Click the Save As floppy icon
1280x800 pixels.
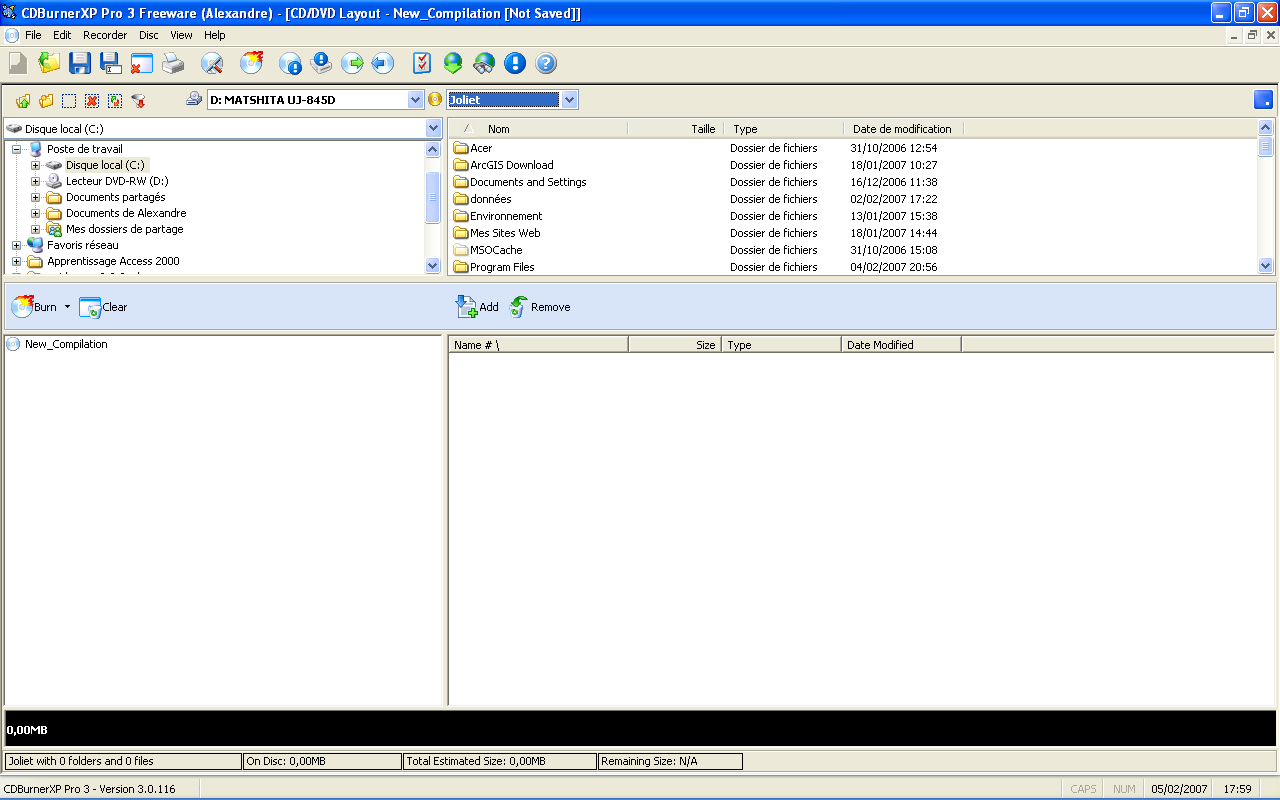111,63
